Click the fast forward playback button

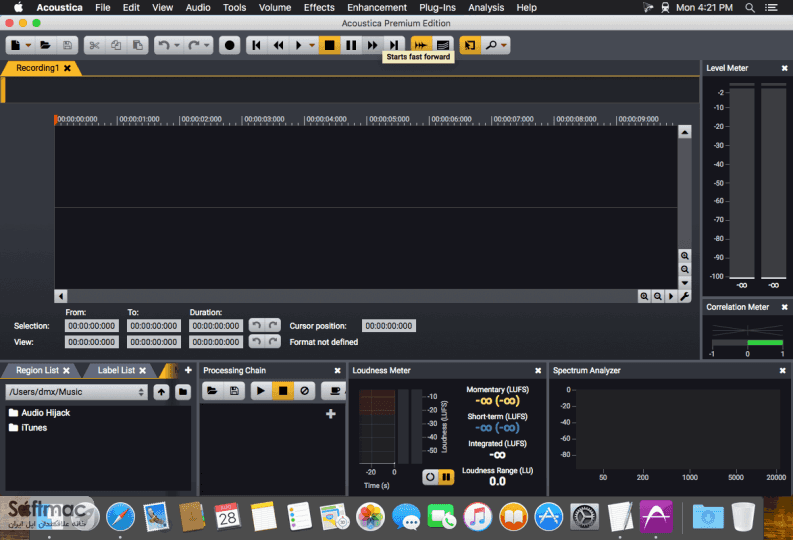(372, 46)
